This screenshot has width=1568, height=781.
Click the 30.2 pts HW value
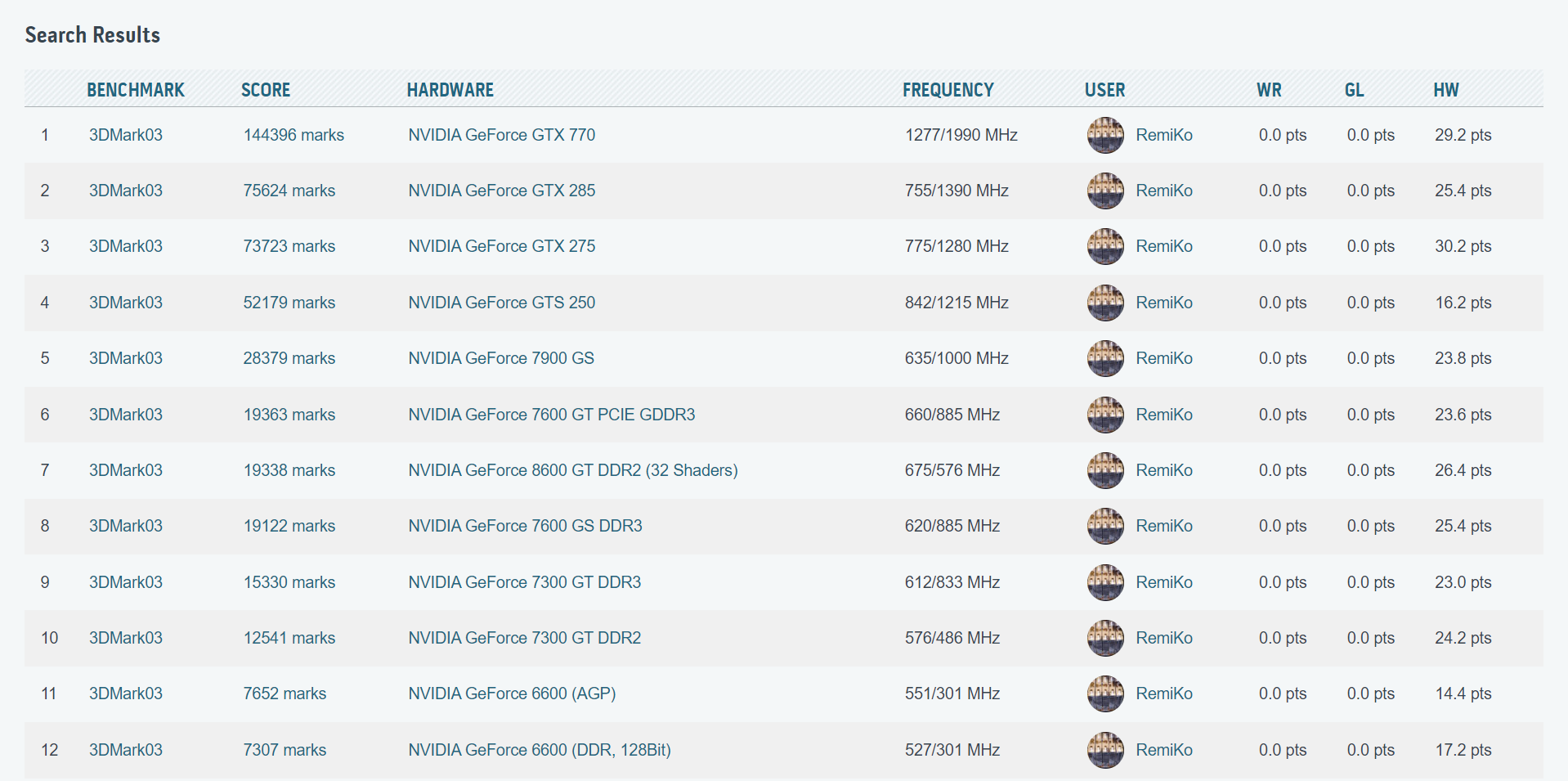[1463, 246]
